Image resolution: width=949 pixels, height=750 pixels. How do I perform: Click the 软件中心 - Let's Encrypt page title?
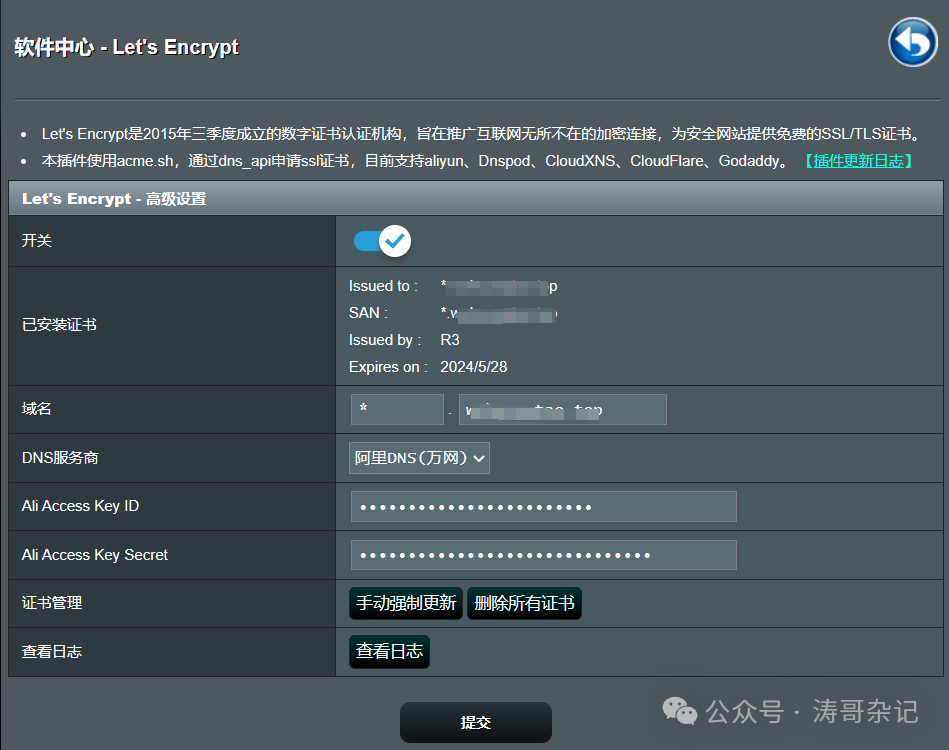(x=126, y=47)
